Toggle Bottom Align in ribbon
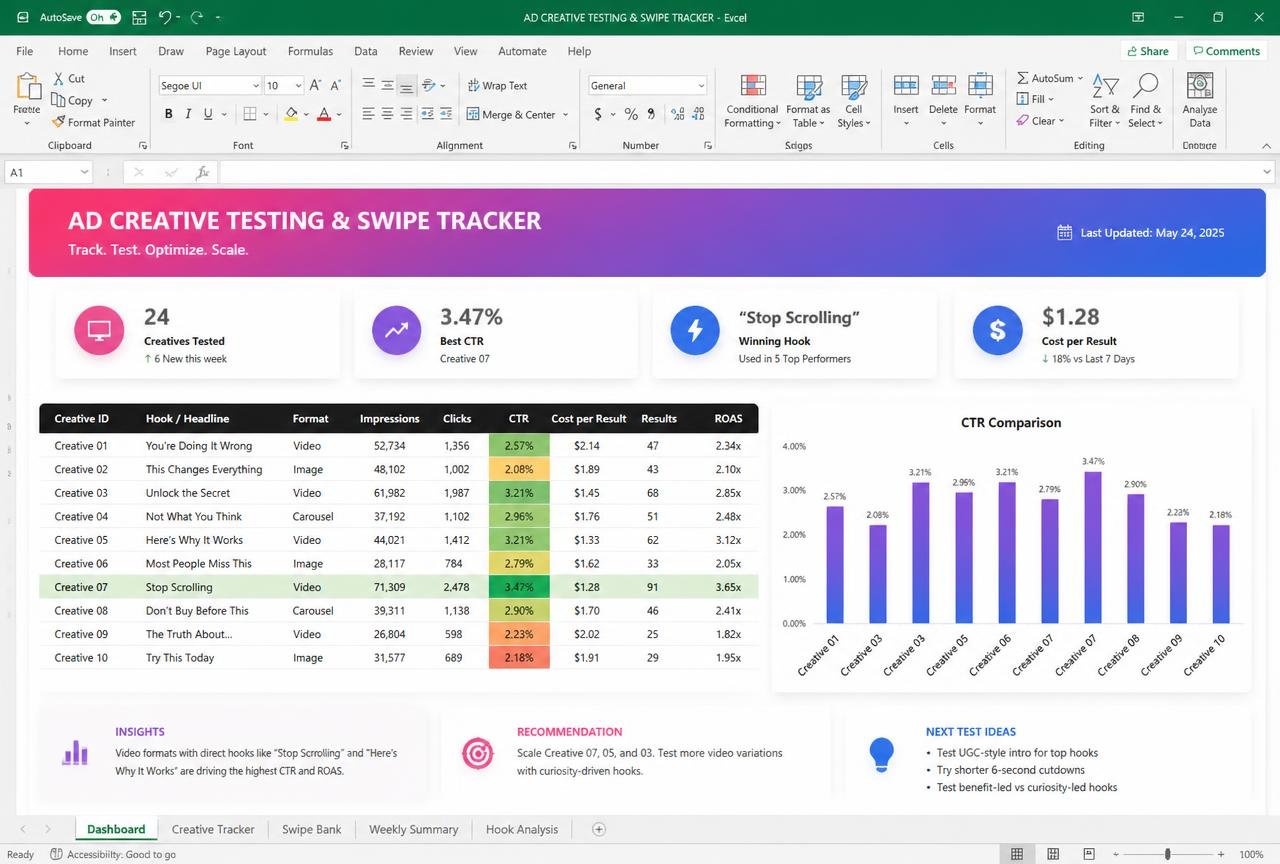 click(406, 86)
